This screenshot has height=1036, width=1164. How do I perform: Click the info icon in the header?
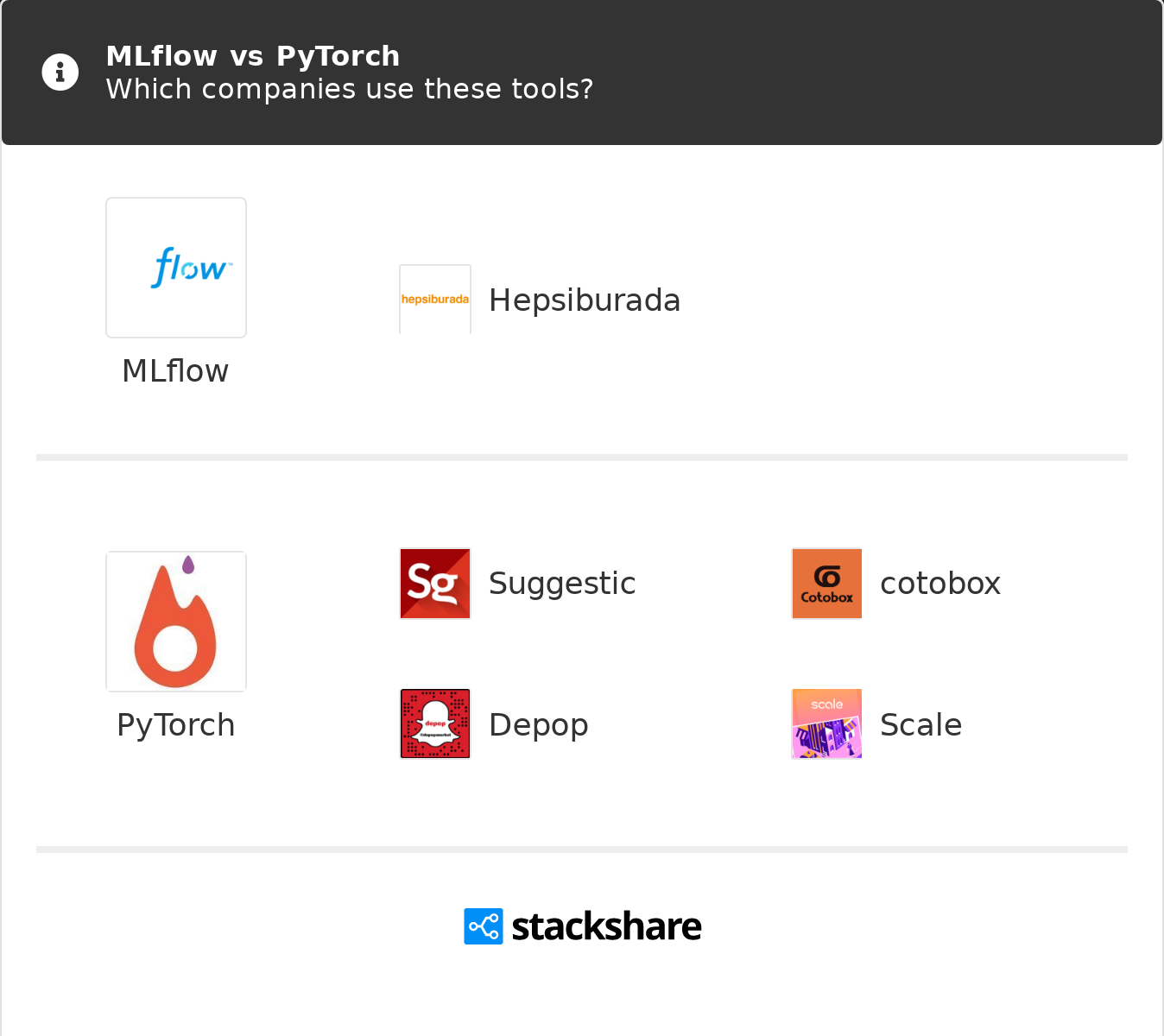pos(60,73)
